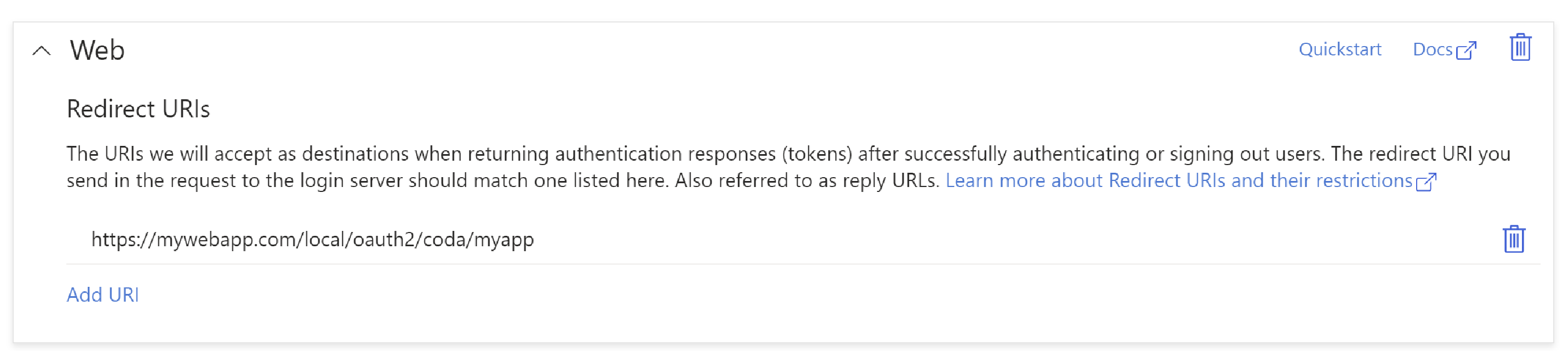1568x351 pixels.
Task: Click the Add URI link
Action: [103, 295]
